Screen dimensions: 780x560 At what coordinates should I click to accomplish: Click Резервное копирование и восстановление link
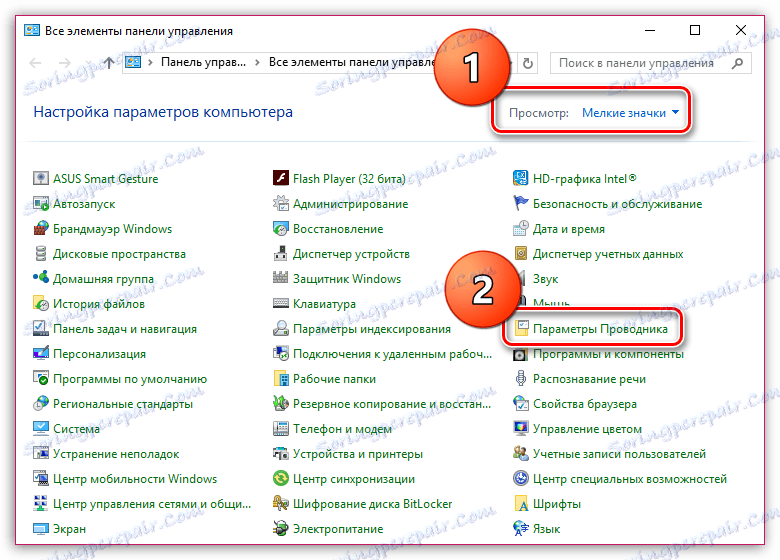pyautogui.click(x=391, y=404)
